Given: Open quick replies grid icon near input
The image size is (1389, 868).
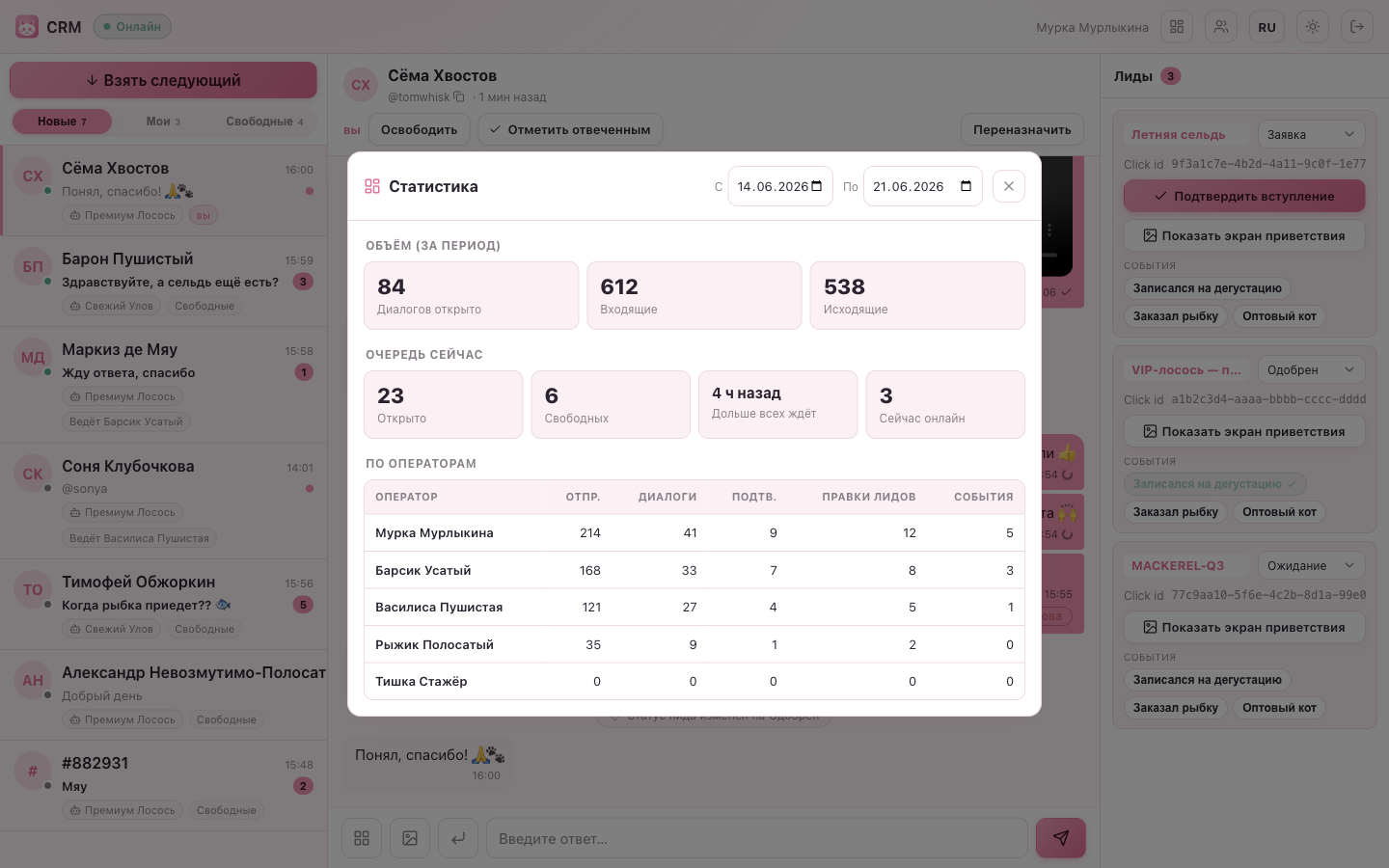Looking at the screenshot, I should tap(362, 838).
